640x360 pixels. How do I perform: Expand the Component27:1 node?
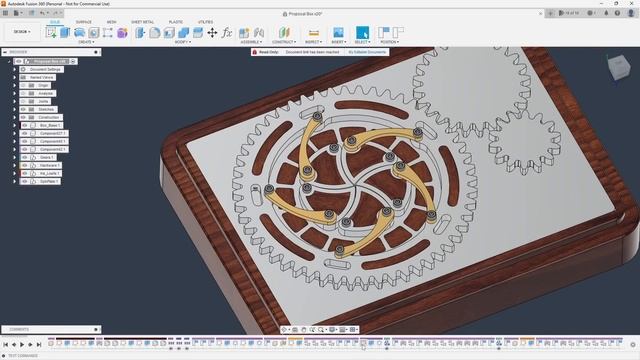pos(14,133)
